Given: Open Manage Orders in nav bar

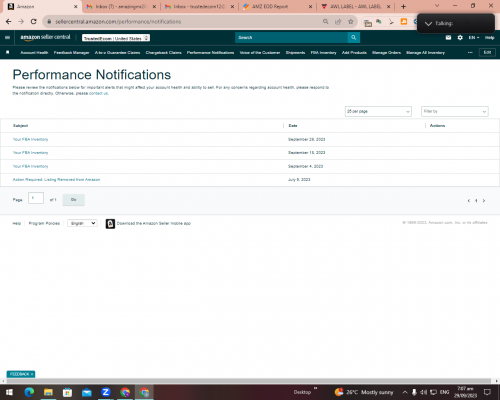Looking at the screenshot, I should [x=386, y=53].
